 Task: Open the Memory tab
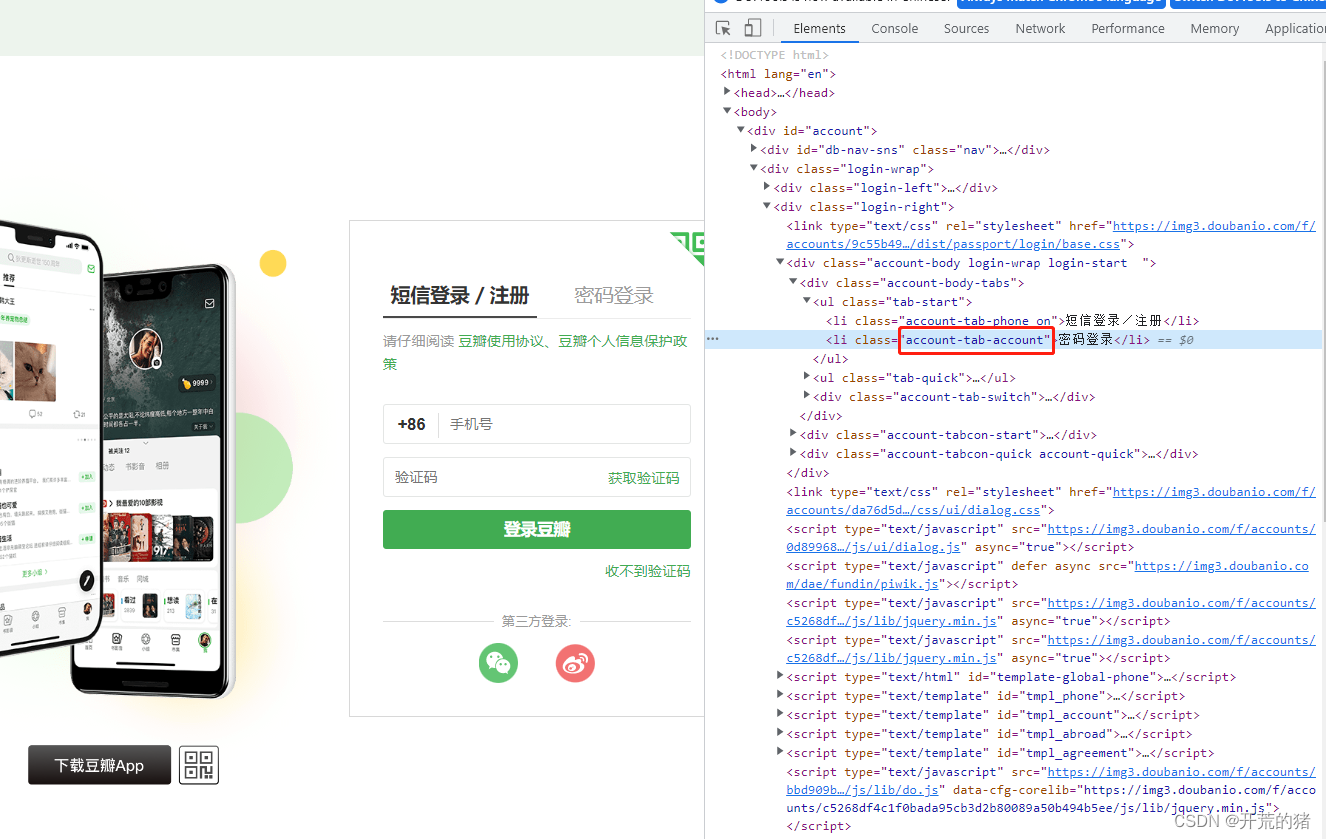[x=1214, y=28]
